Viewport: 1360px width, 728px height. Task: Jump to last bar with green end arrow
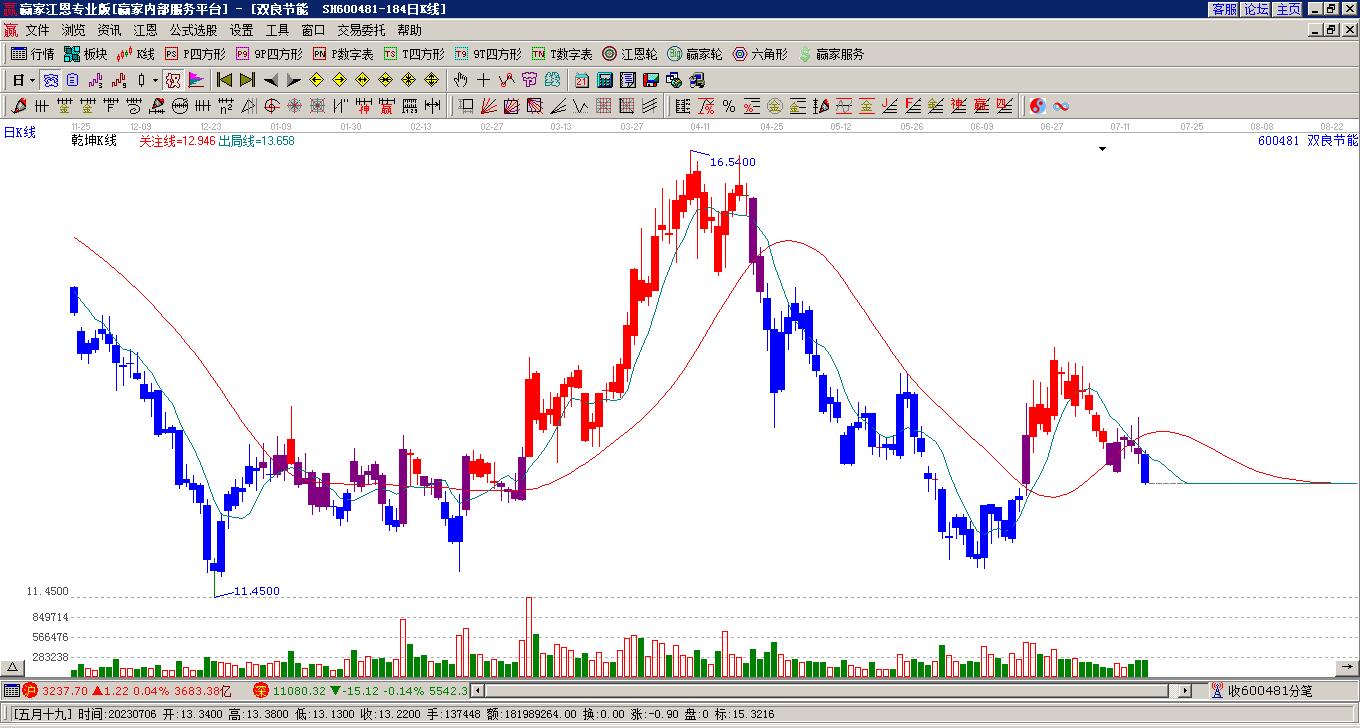tap(247, 80)
